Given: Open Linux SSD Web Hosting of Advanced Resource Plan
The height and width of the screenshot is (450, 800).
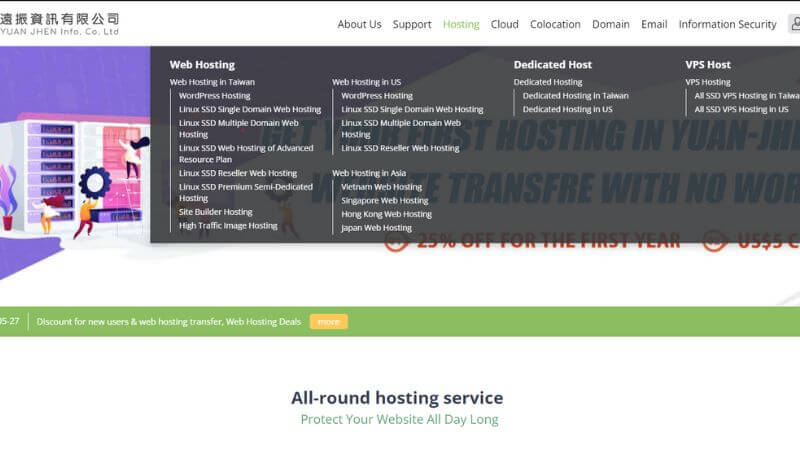Looking at the screenshot, I should click(x=246, y=154).
